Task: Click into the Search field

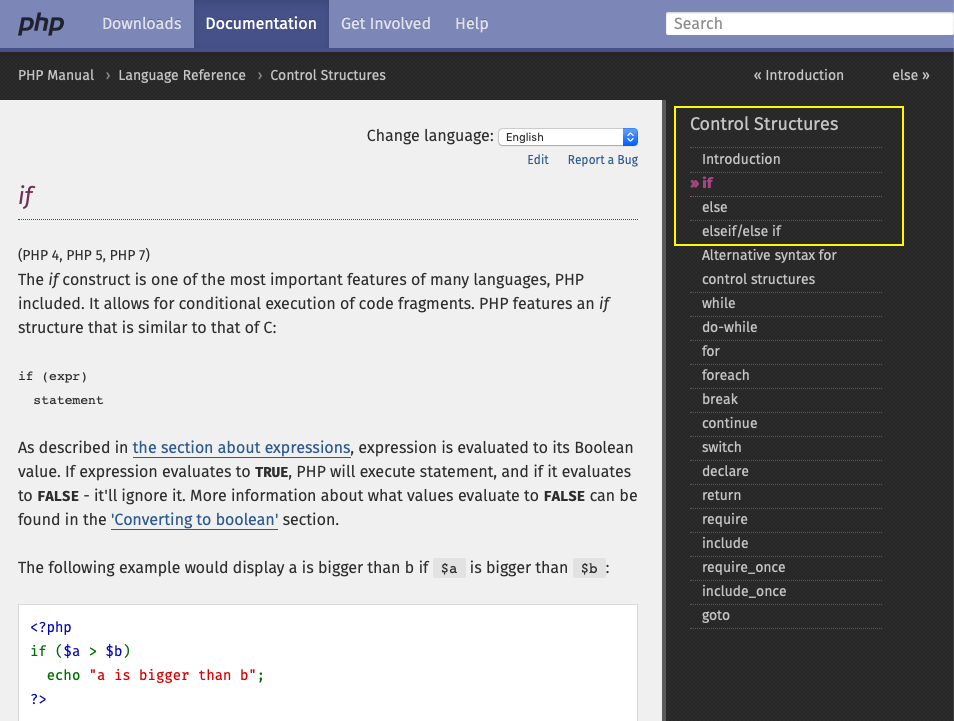Action: click(x=810, y=24)
